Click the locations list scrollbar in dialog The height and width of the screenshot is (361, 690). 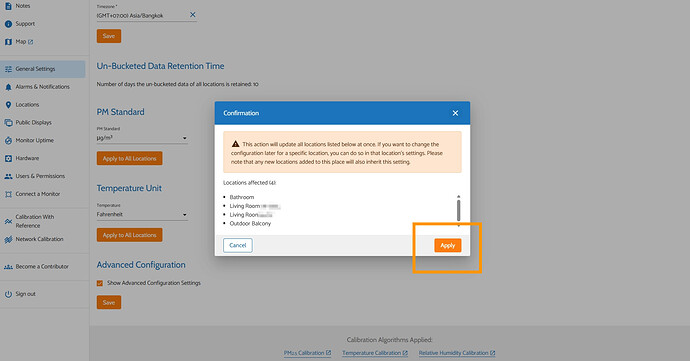tap(458, 210)
